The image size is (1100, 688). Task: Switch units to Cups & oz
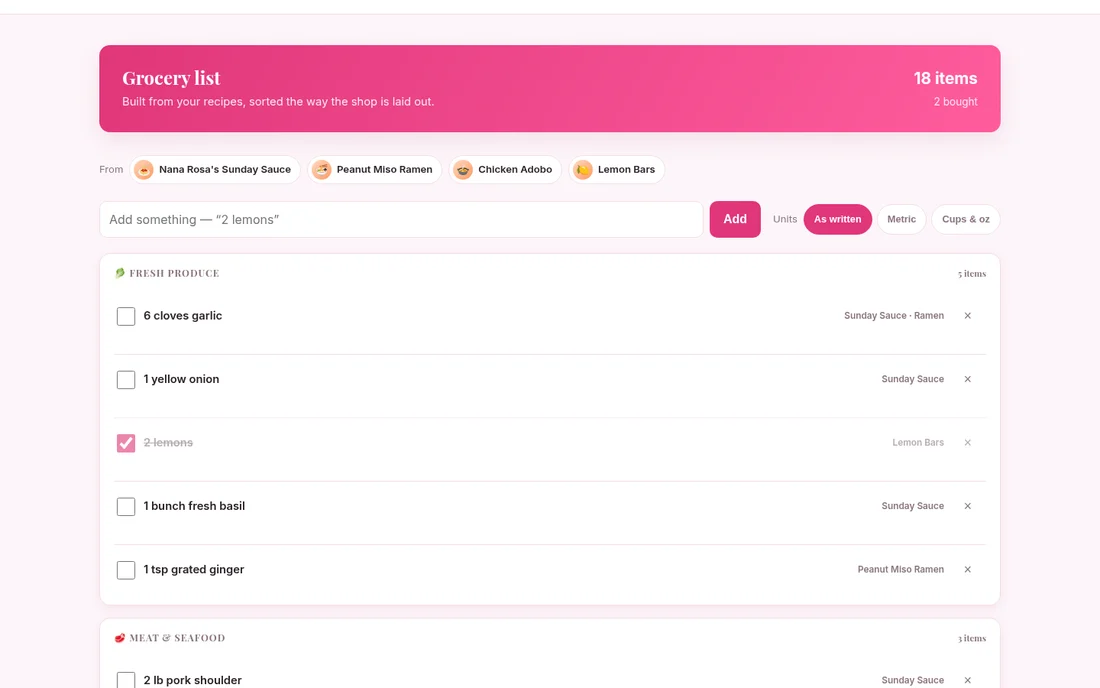click(966, 220)
